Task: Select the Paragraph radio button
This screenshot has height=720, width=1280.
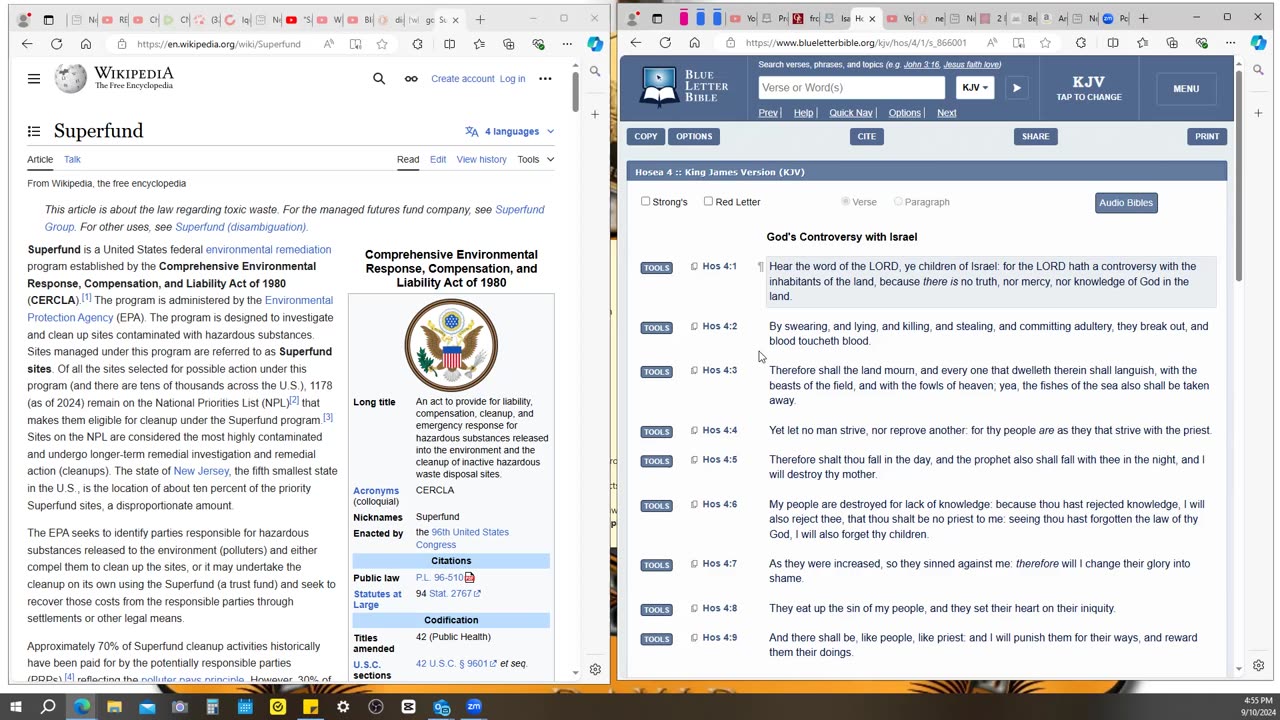Action: 898,202
